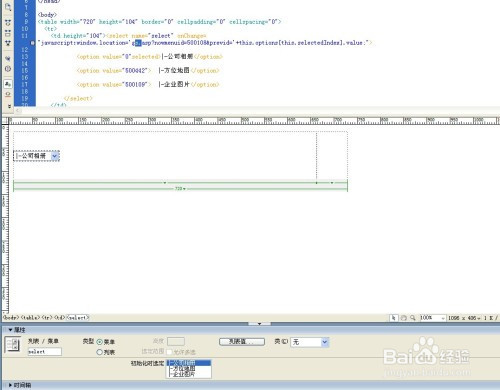Viewport: 500px width, 390px height.
Task: Select 企业图片 in initially selected list
Action: (x=189, y=374)
